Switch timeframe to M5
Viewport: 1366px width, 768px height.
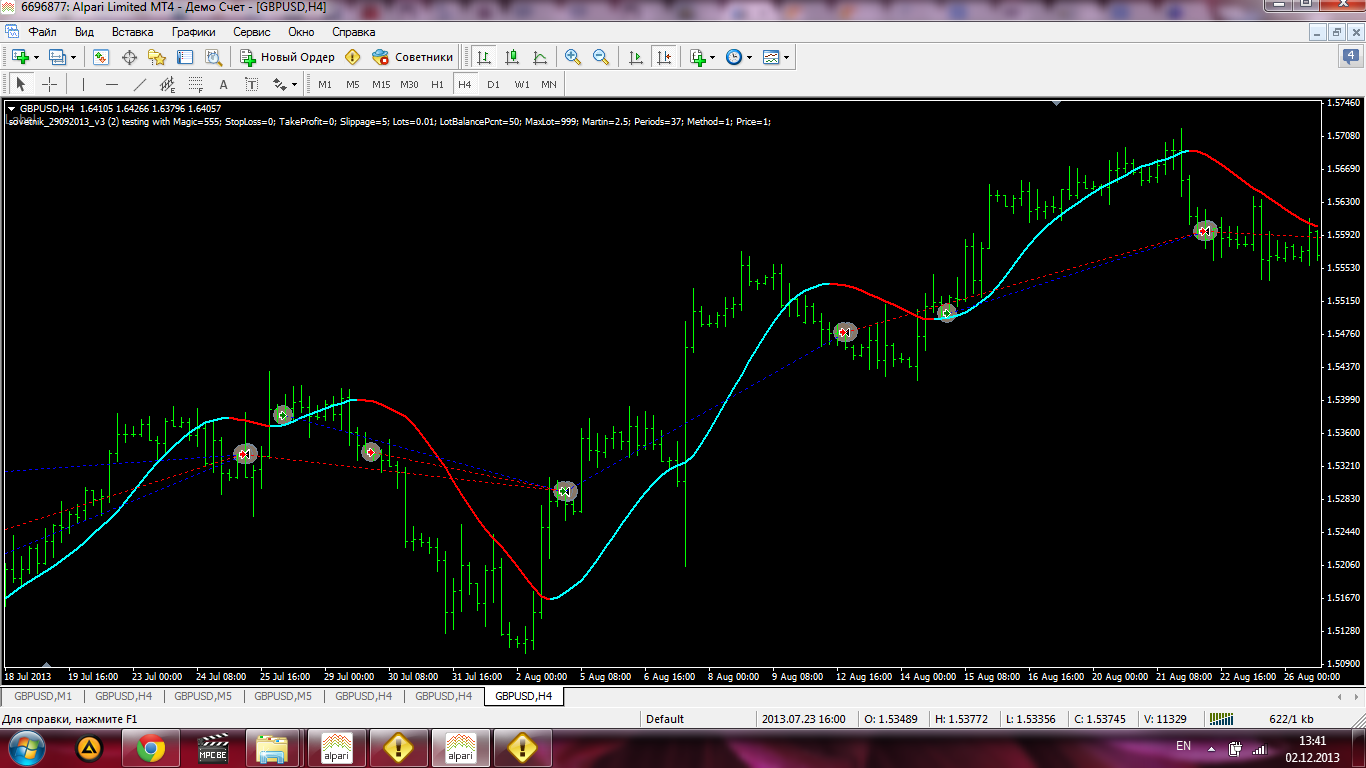pos(353,84)
